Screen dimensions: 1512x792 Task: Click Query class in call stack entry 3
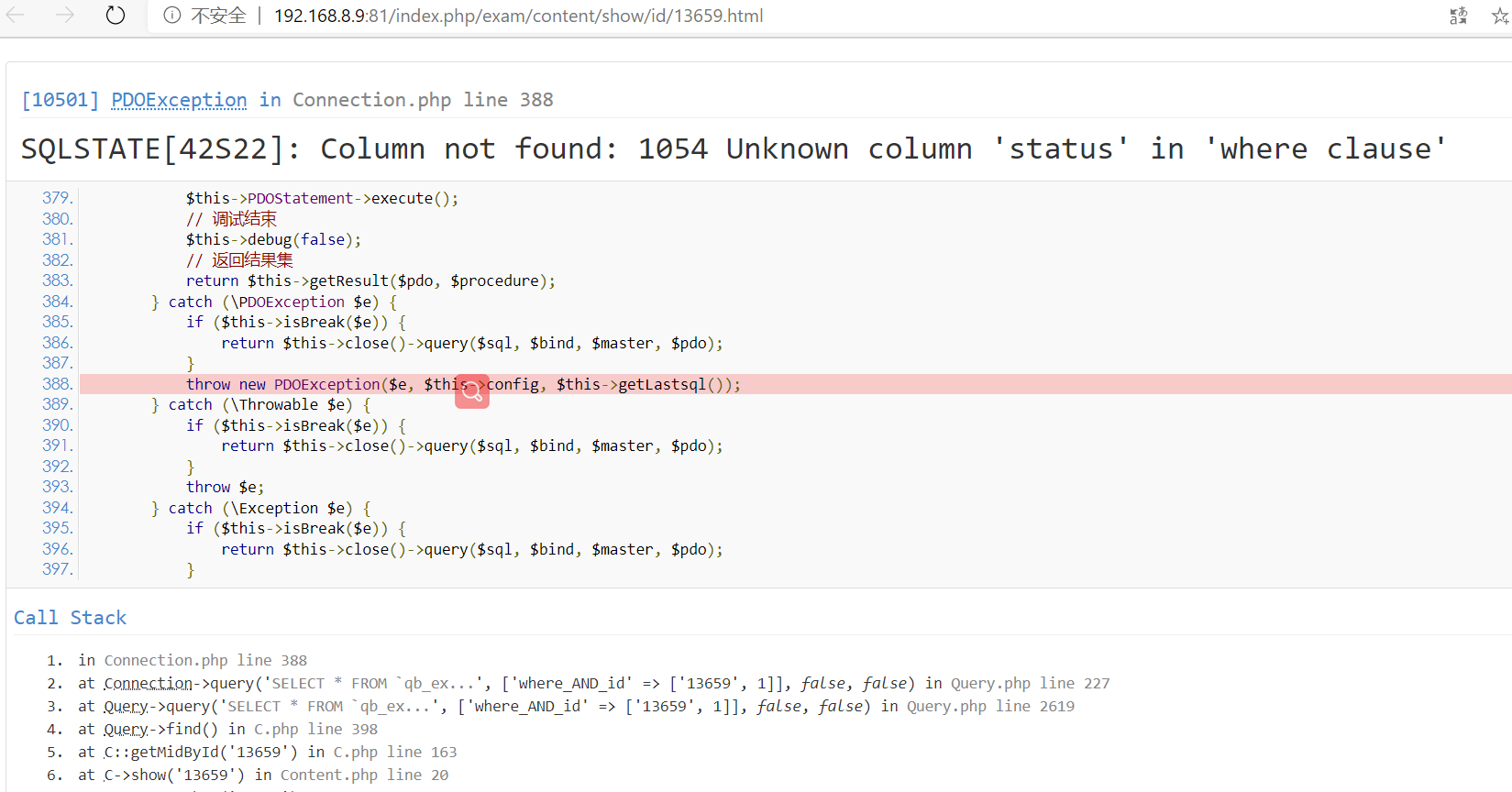[x=126, y=707]
